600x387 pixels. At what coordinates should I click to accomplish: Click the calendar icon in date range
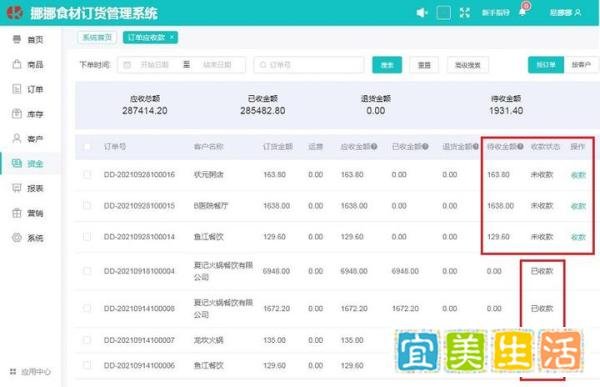[127, 65]
